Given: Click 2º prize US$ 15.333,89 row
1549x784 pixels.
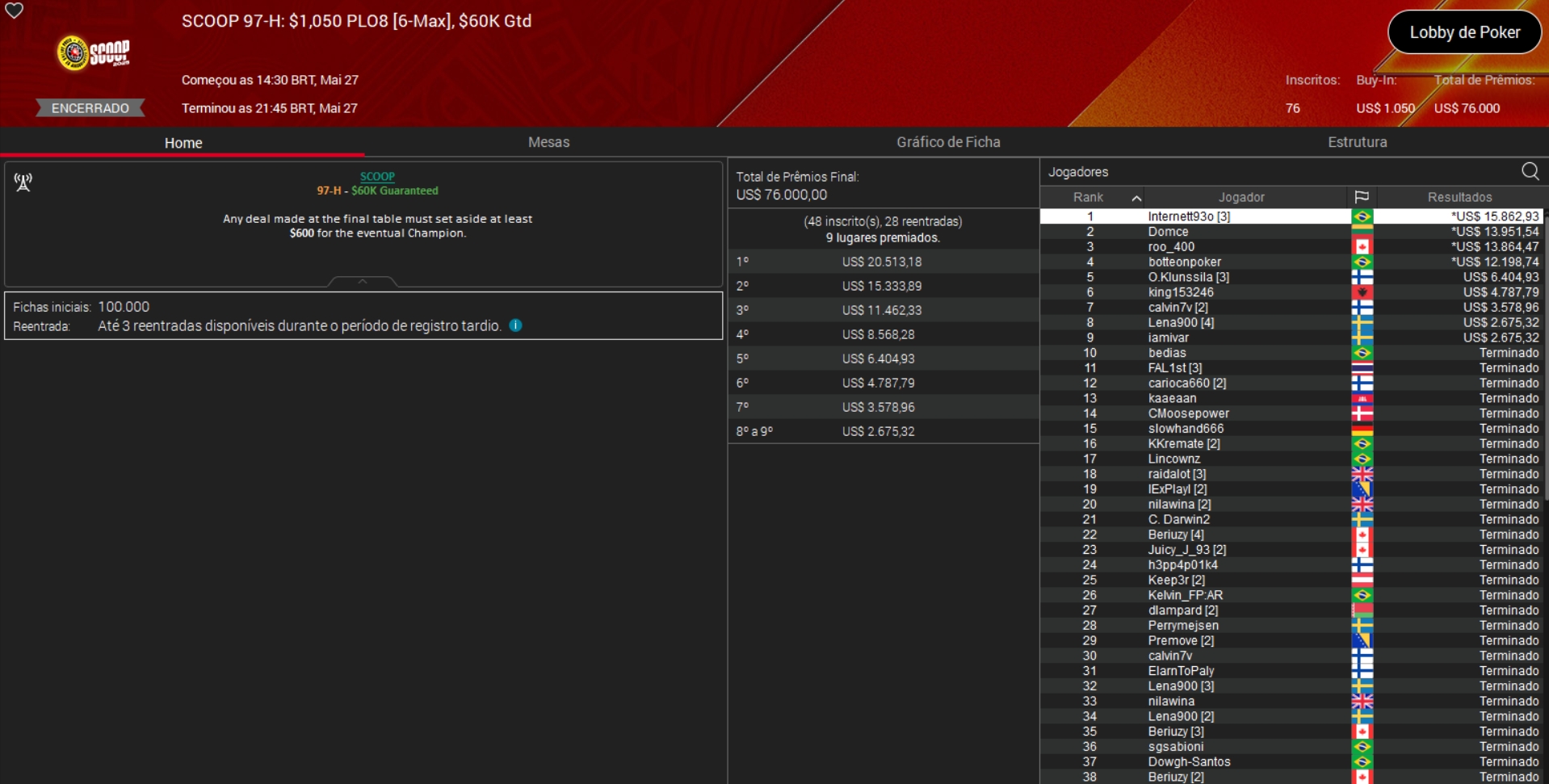Looking at the screenshot, I should (x=883, y=286).
